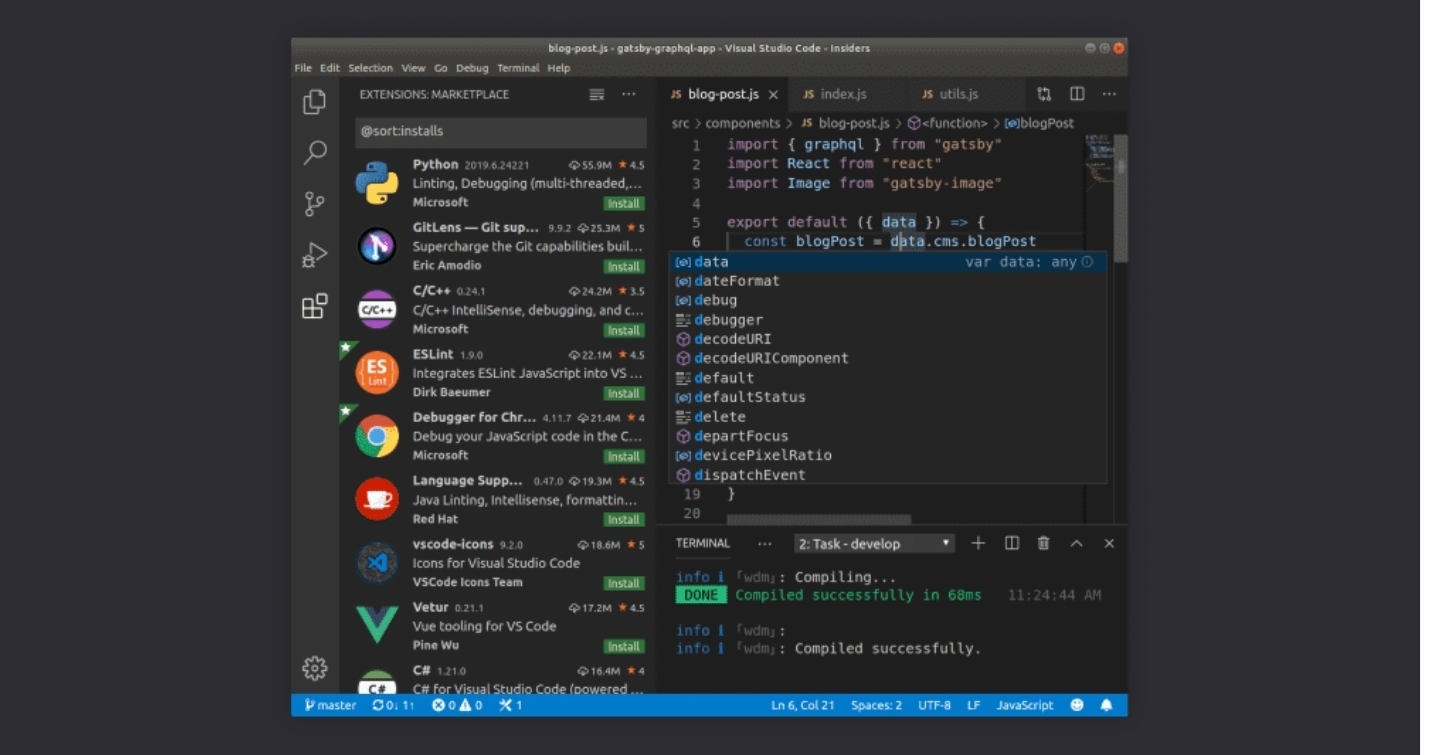This screenshot has width=1440, height=755.
Task: Click the sync changes status icon
Action: tap(393, 705)
